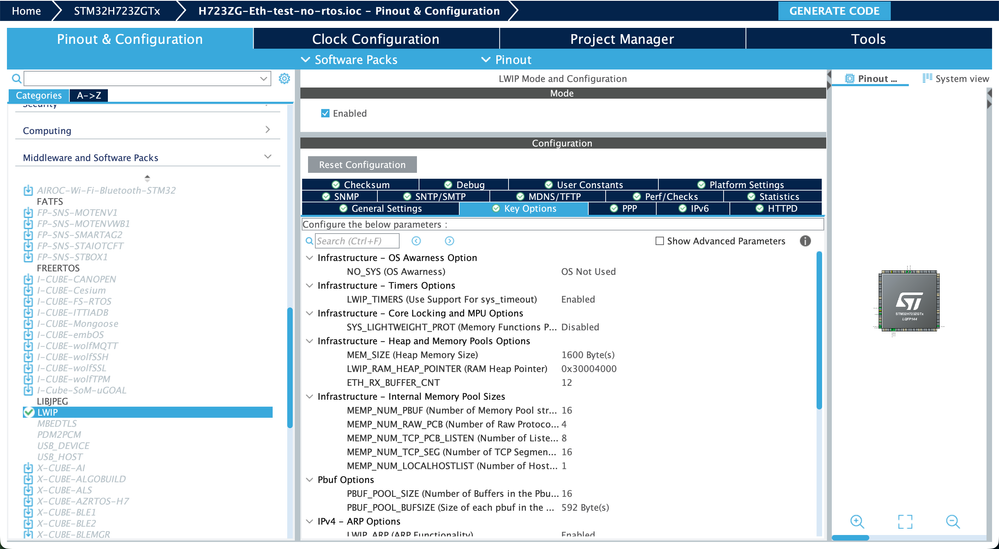This screenshot has height=549, width=999.
Task: Click the GENERATE CODE button
Action: click(x=834, y=11)
